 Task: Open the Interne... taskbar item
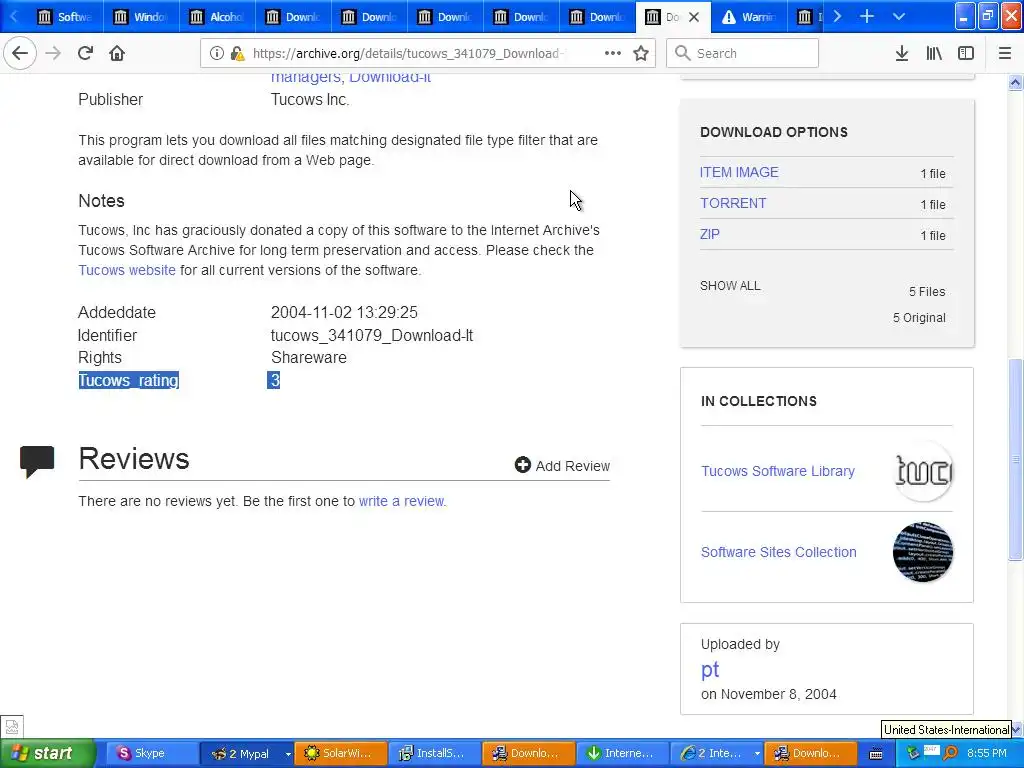[x=622, y=753]
